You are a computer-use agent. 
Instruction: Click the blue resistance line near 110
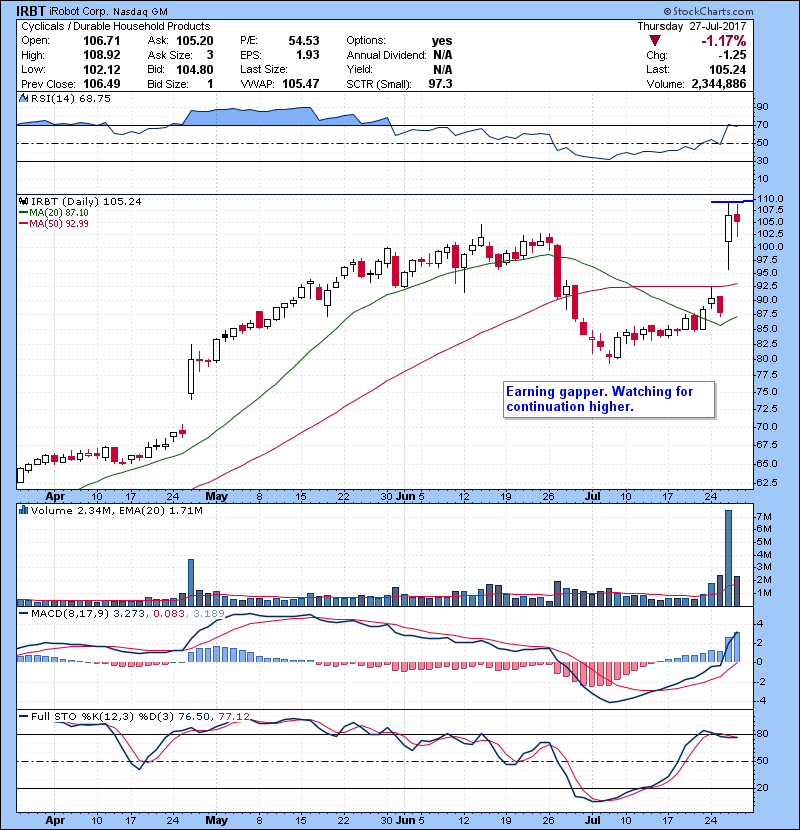[x=730, y=202]
